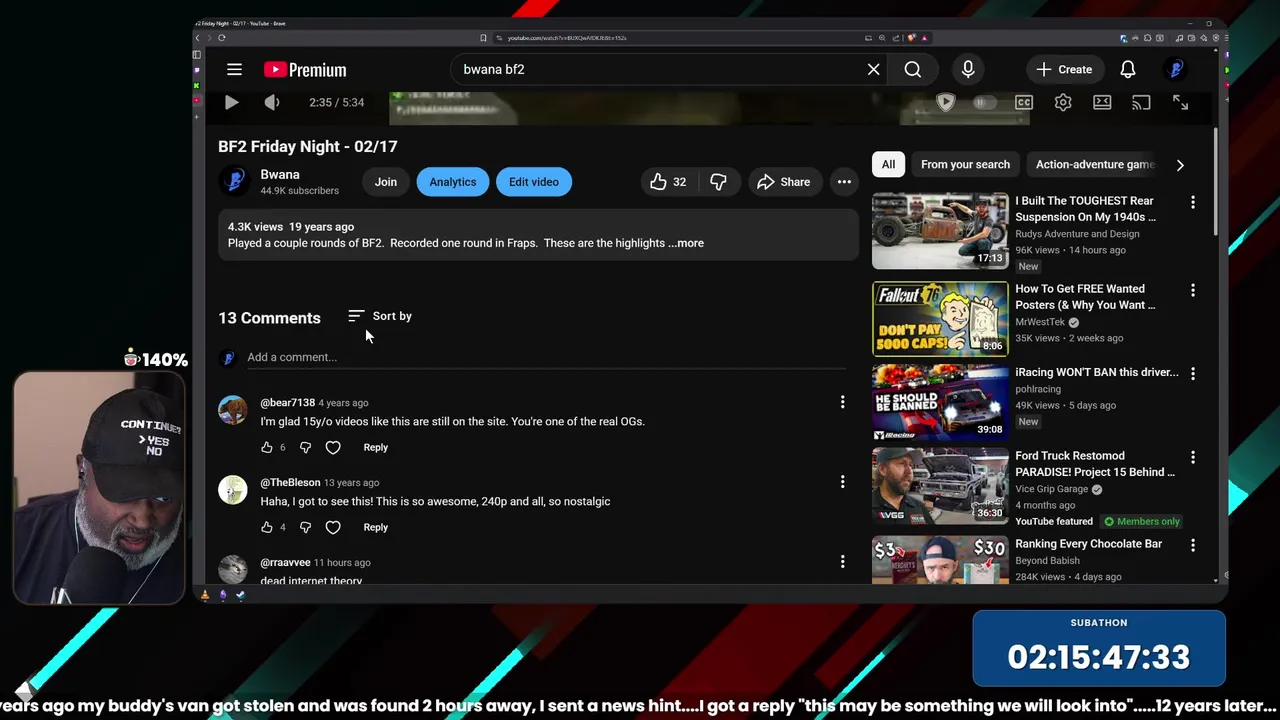Reply to @bear7138's comment
This screenshot has height=720, width=1280.
[375, 447]
